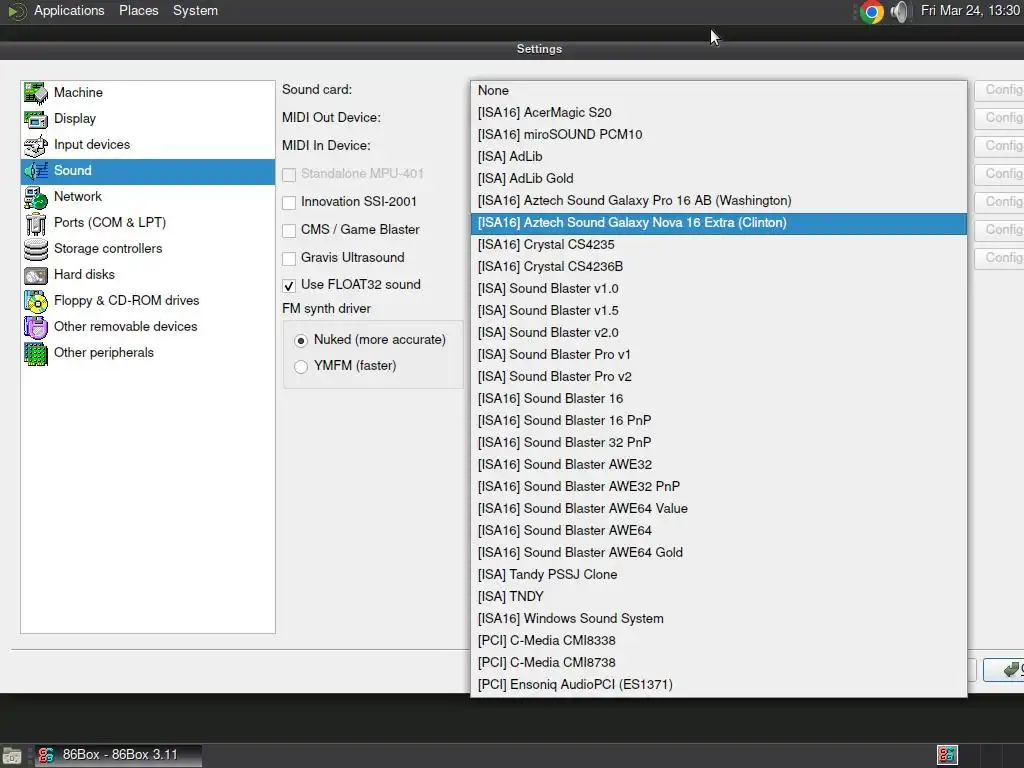
Task: Select Other removable devices icon
Action: point(36,327)
